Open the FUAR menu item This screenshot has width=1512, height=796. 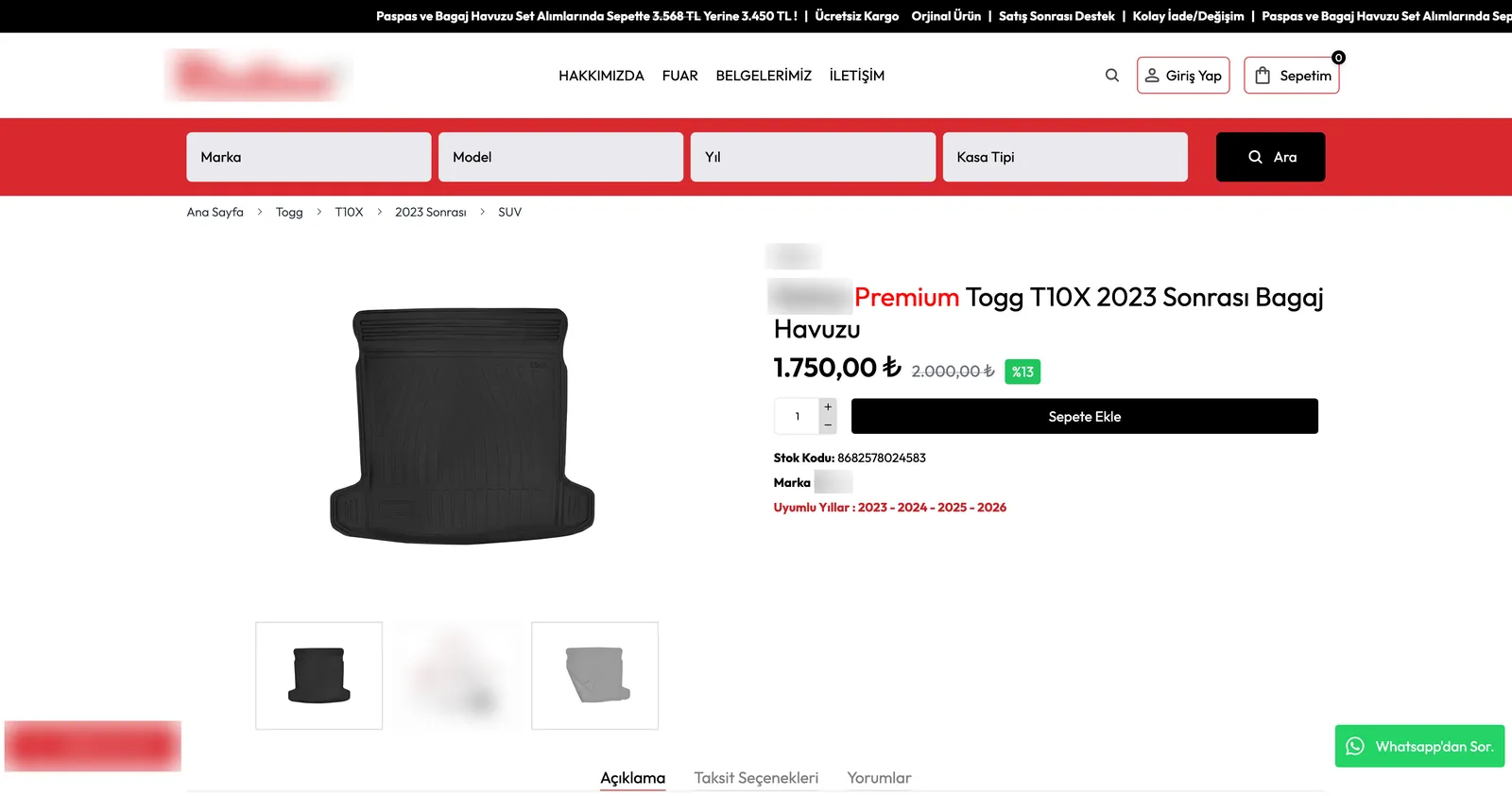(680, 76)
